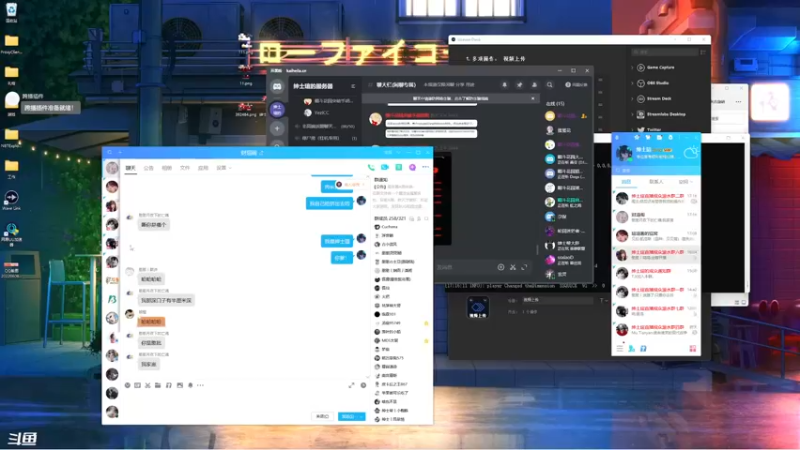Click the add-contact icon at QQ panel bottom
800x450 pixels.
click(632, 348)
